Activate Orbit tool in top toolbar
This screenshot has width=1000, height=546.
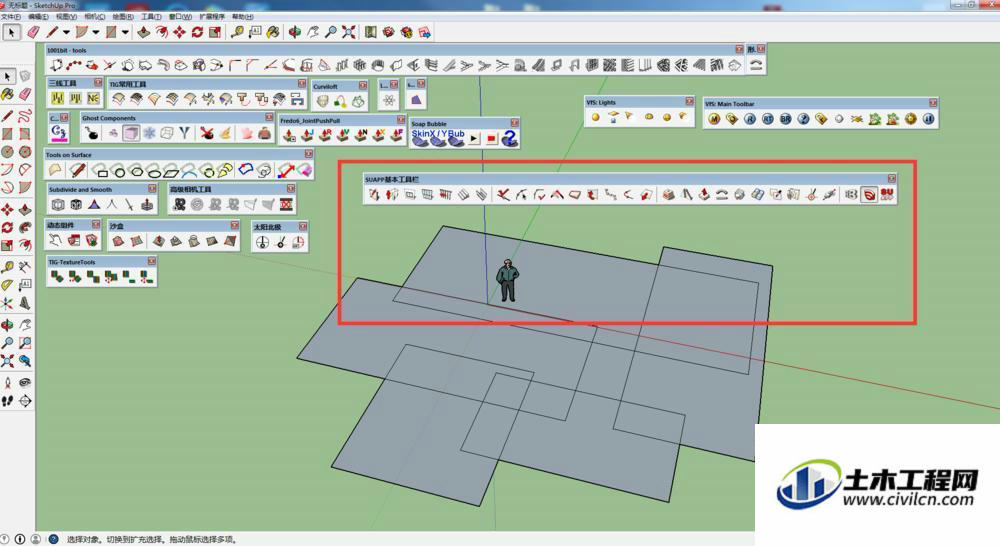coord(295,32)
